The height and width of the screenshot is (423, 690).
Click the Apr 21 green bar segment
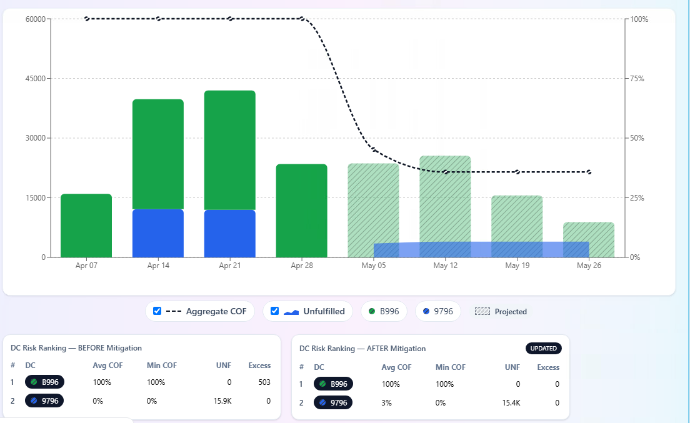230,150
